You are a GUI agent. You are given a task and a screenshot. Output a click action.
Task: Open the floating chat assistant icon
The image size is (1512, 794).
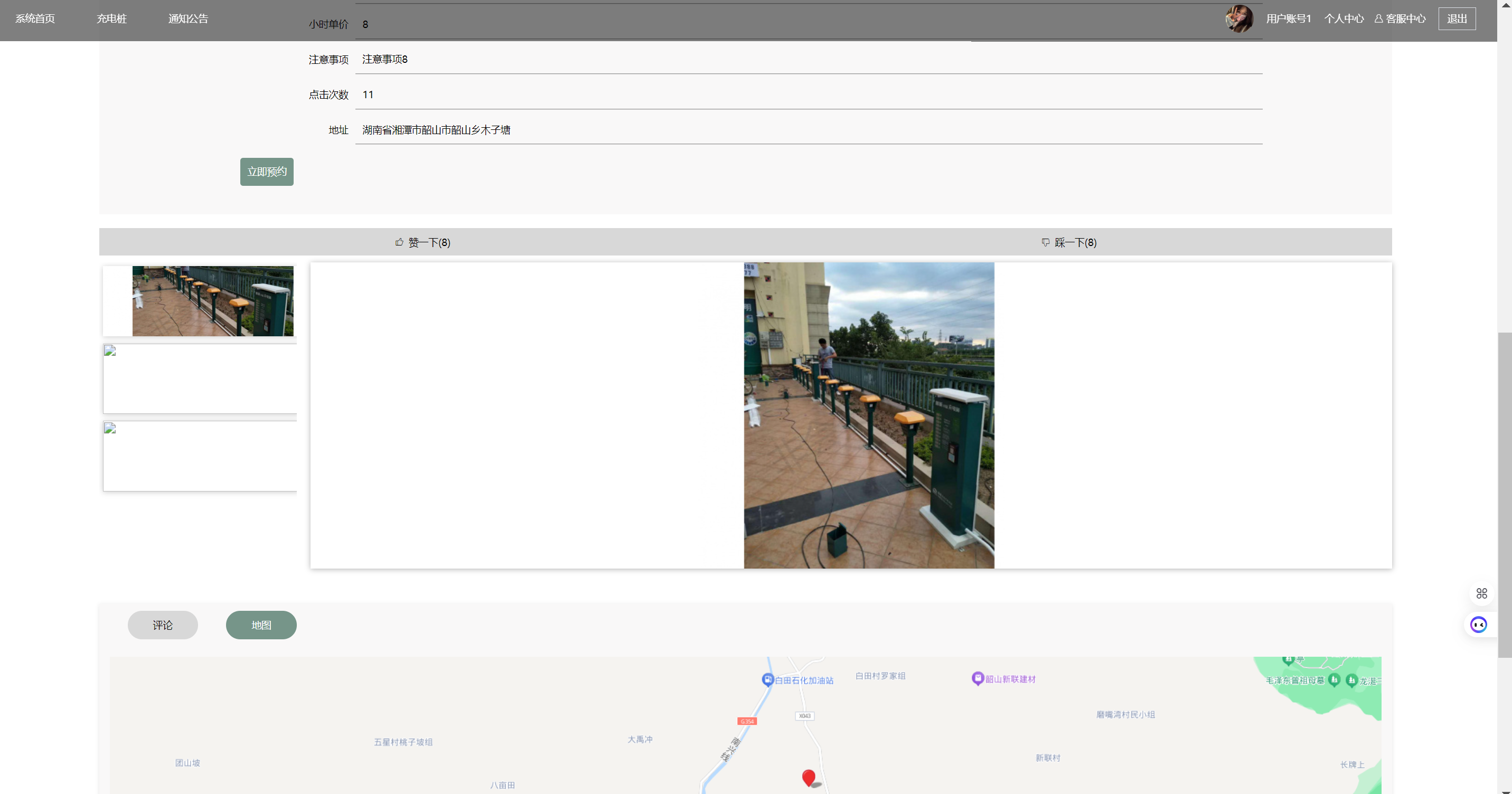click(1479, 625)
